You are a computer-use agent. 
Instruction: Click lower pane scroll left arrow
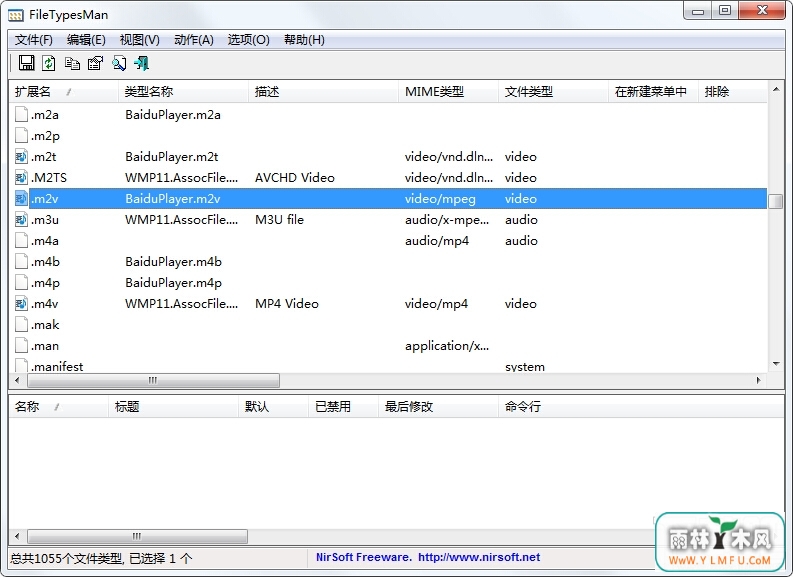click(18, 536)
